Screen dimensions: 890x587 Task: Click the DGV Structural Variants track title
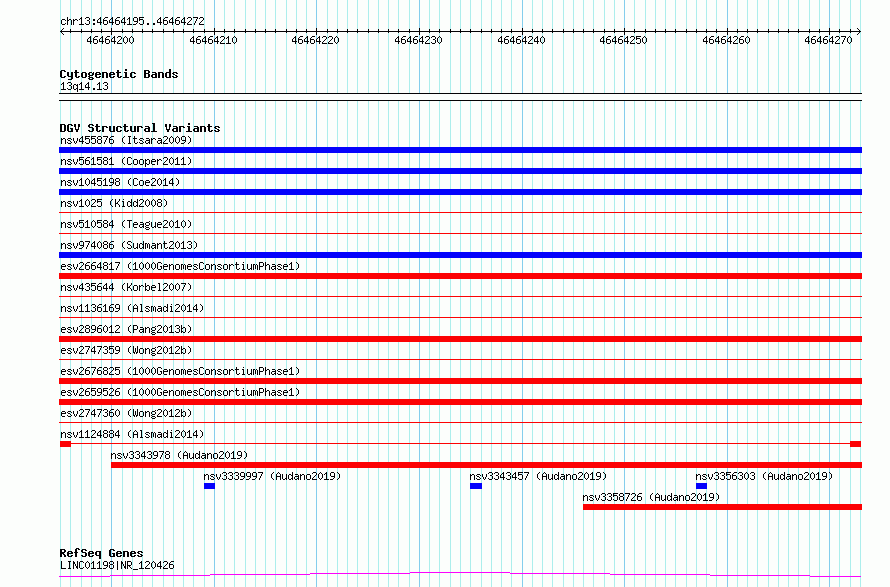point(140,128)
